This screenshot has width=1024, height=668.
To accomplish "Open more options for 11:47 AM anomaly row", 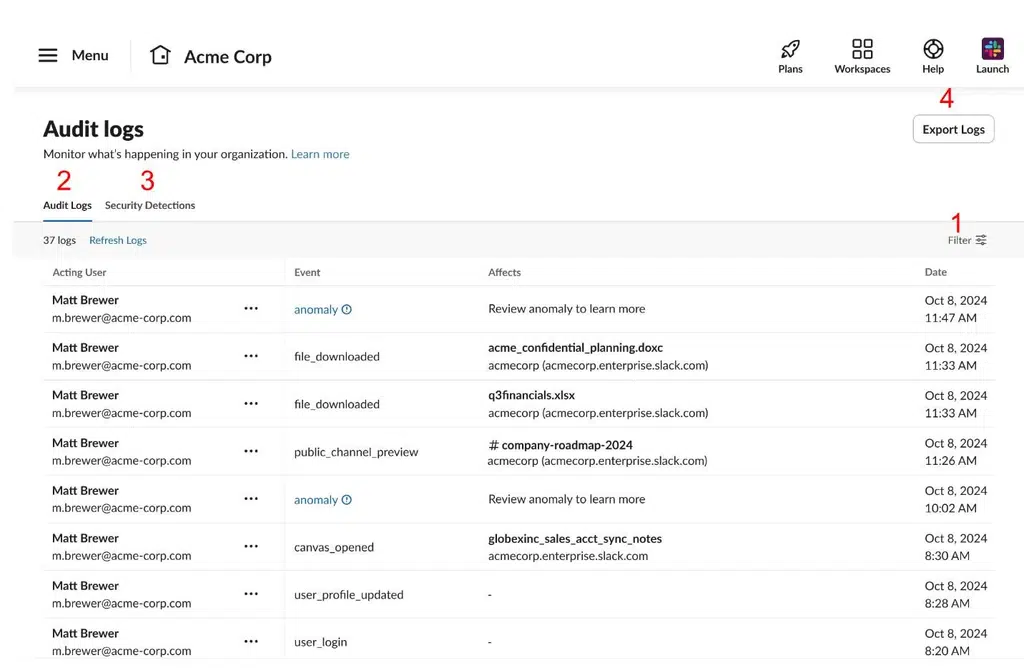I will point(251,308).
